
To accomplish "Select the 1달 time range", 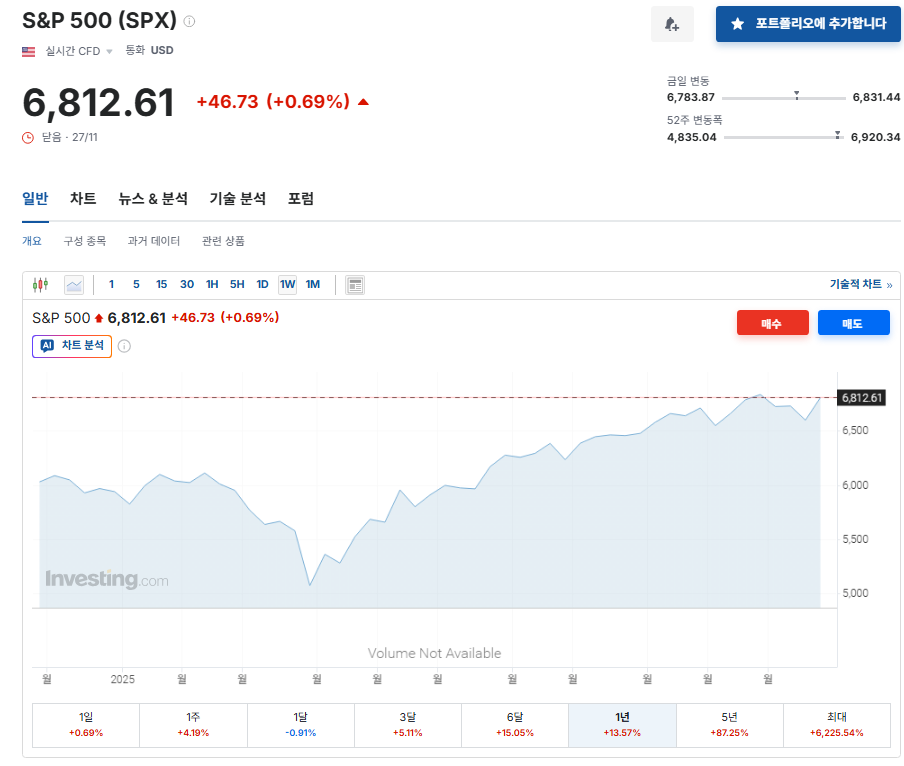I will (300, 725).
